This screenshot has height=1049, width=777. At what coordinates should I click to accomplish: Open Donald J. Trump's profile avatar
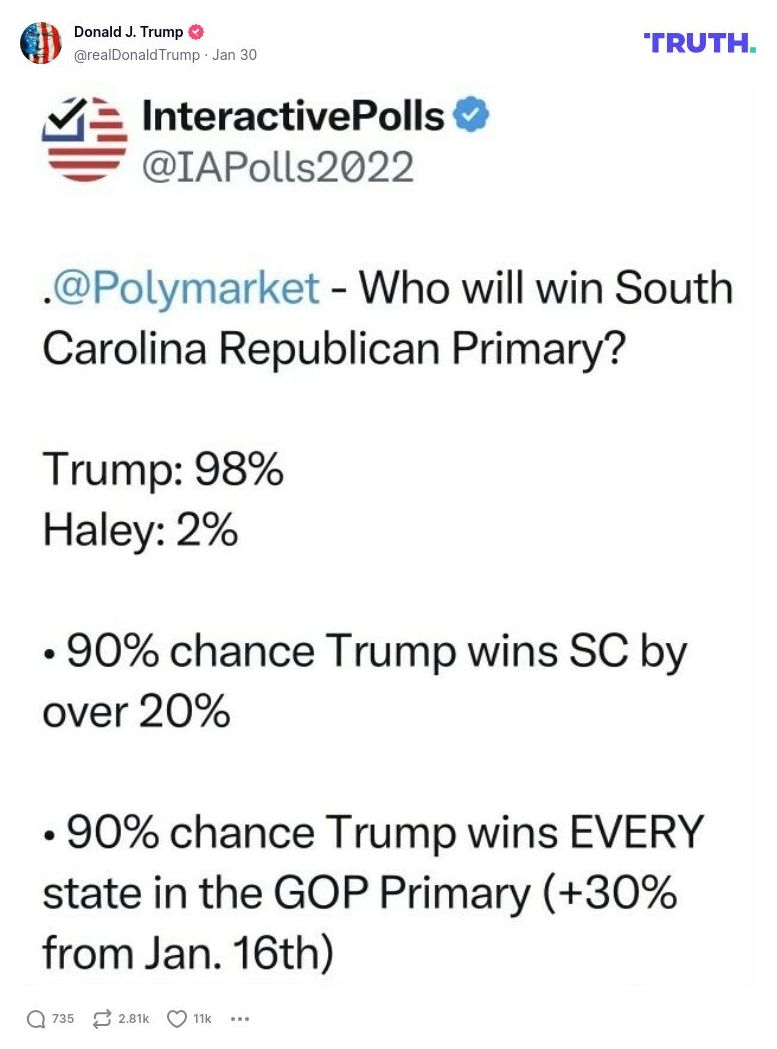pos(41,43)
